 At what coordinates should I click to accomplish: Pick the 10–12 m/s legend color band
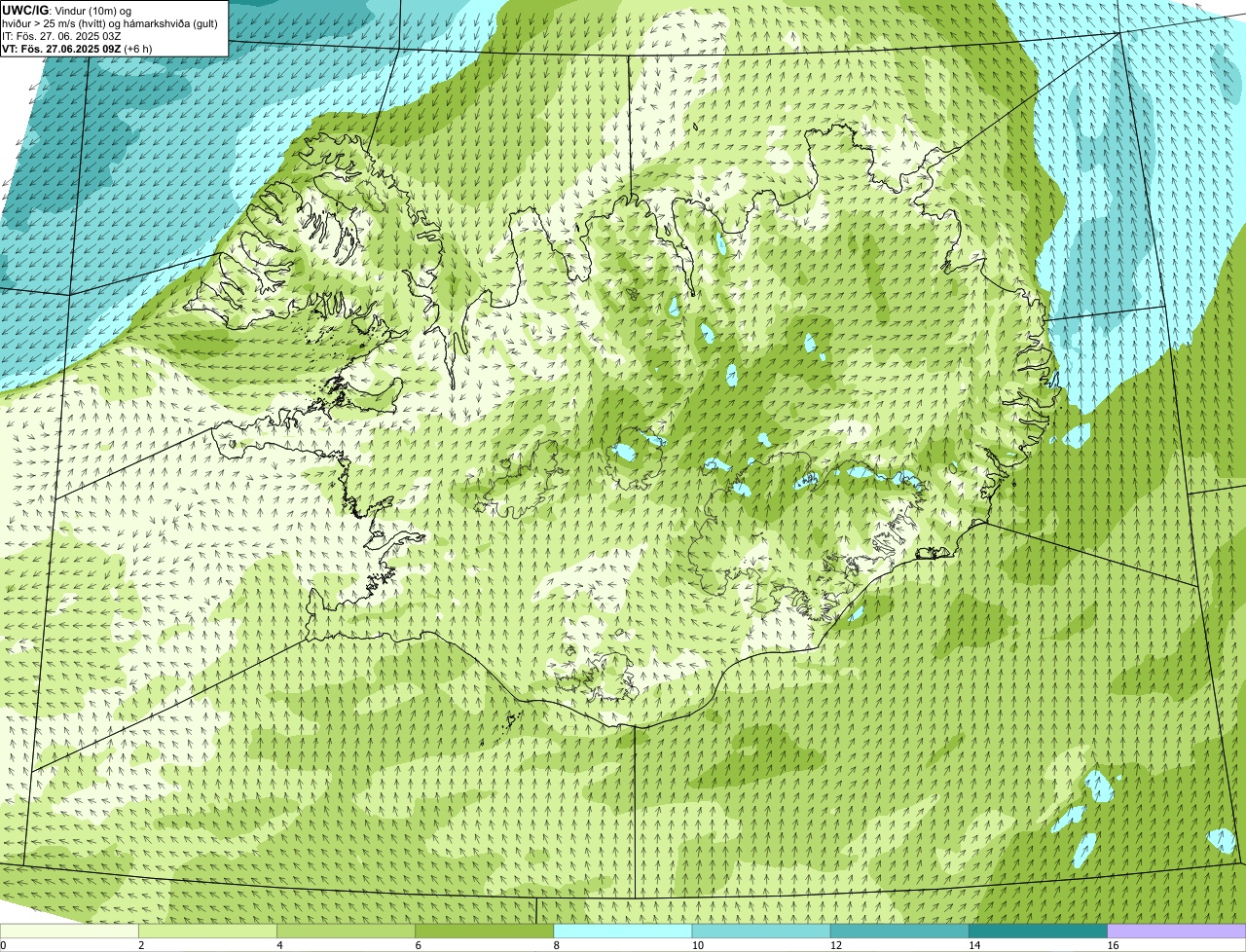pos(761,932)
